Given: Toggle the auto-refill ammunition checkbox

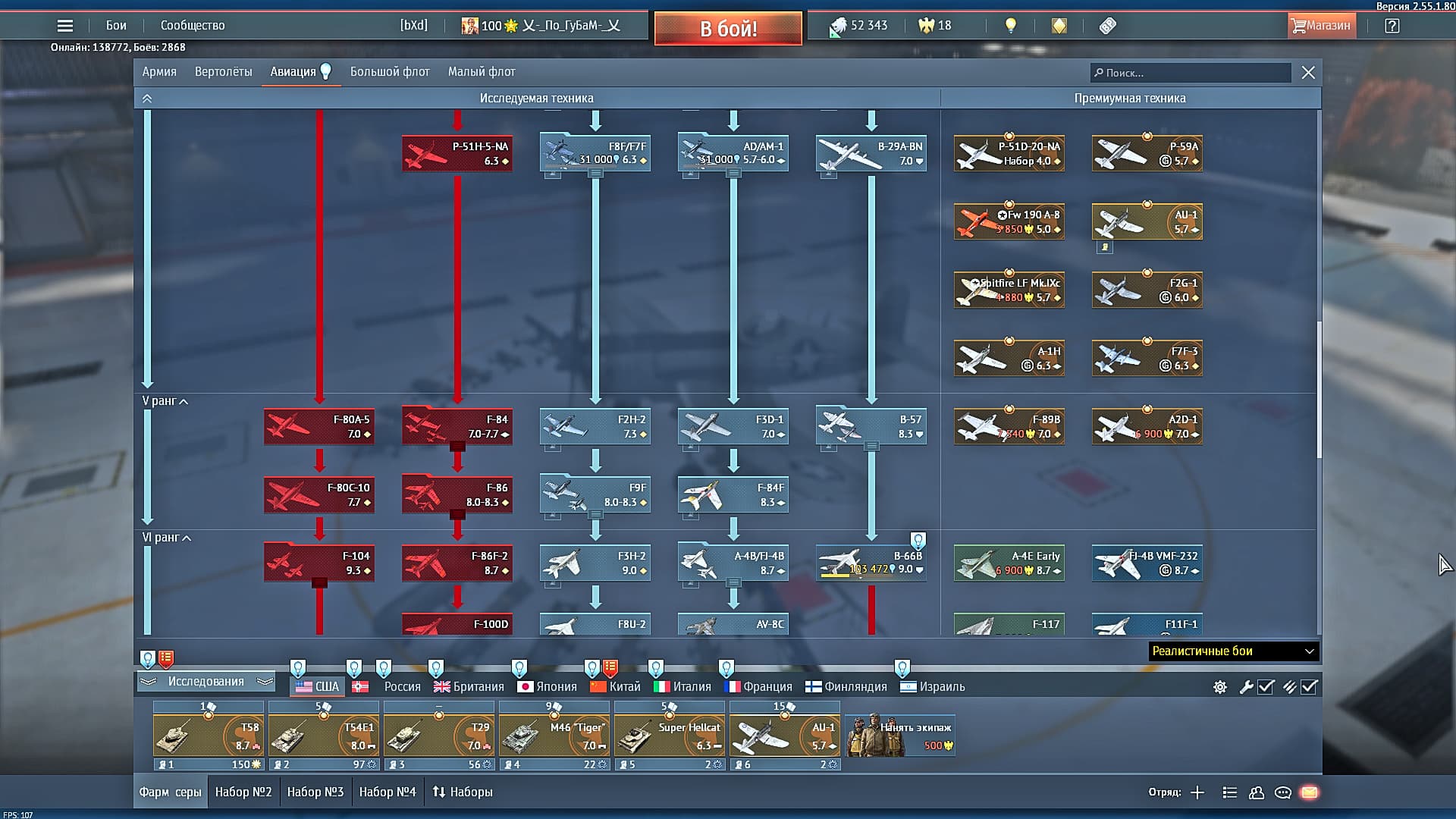Looking at the screenshot, I should [1309, 687].
